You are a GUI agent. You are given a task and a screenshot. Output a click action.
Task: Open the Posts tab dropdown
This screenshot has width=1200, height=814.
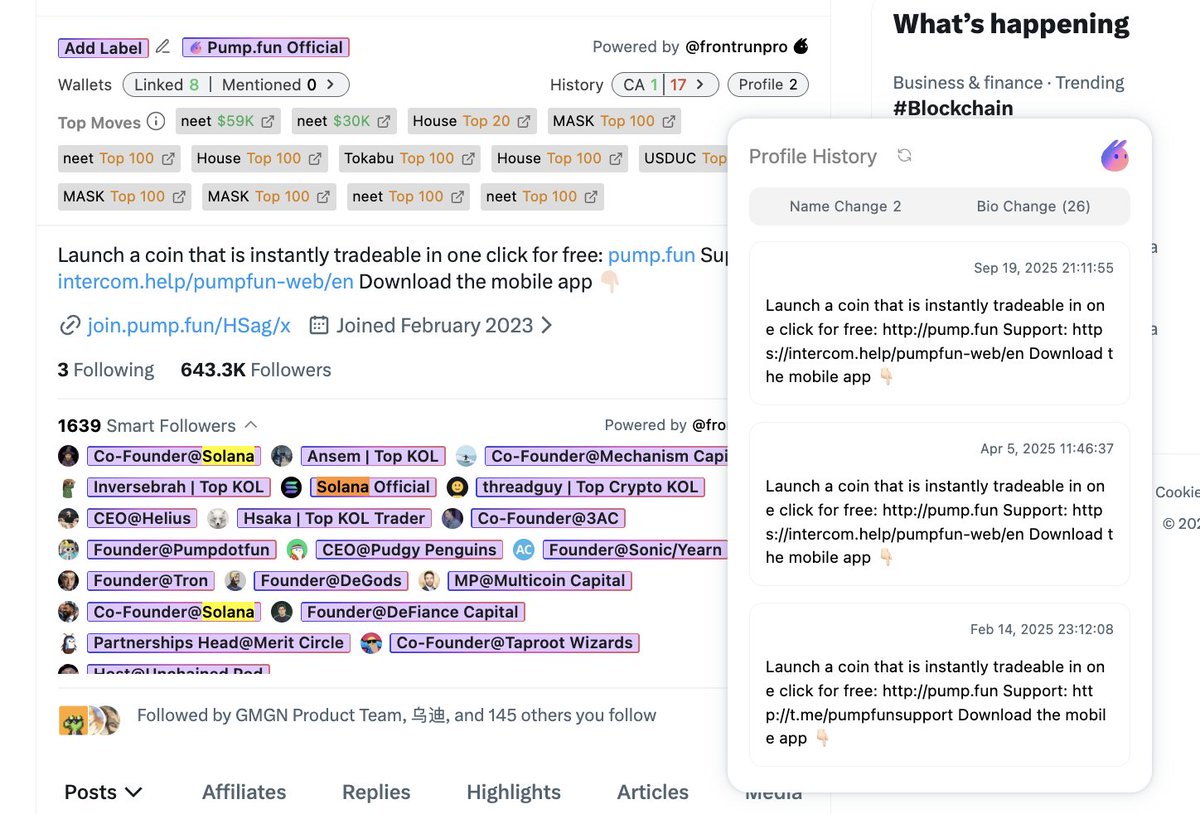(x=103, y=792)
